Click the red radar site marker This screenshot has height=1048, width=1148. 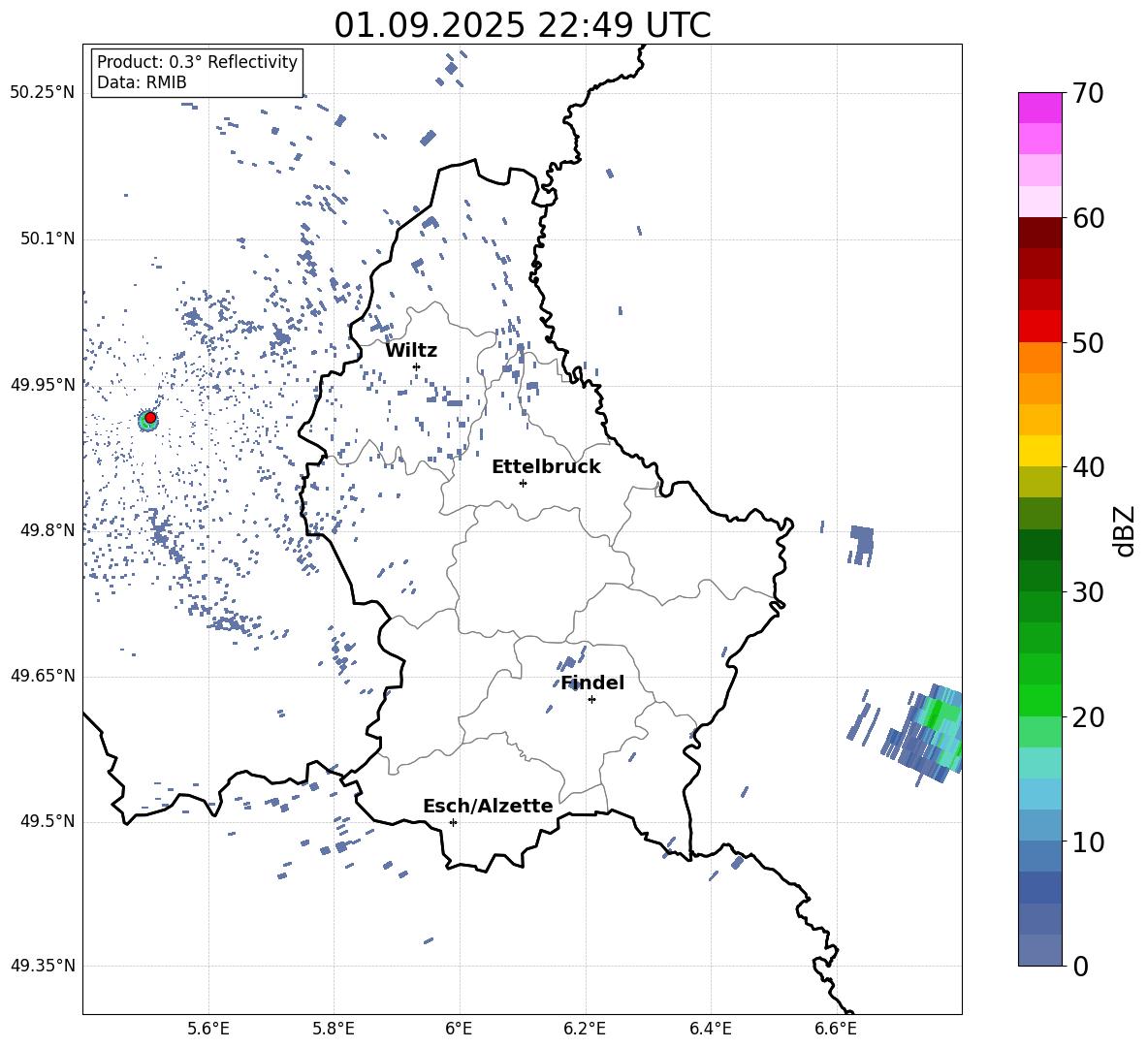point(150,418)
